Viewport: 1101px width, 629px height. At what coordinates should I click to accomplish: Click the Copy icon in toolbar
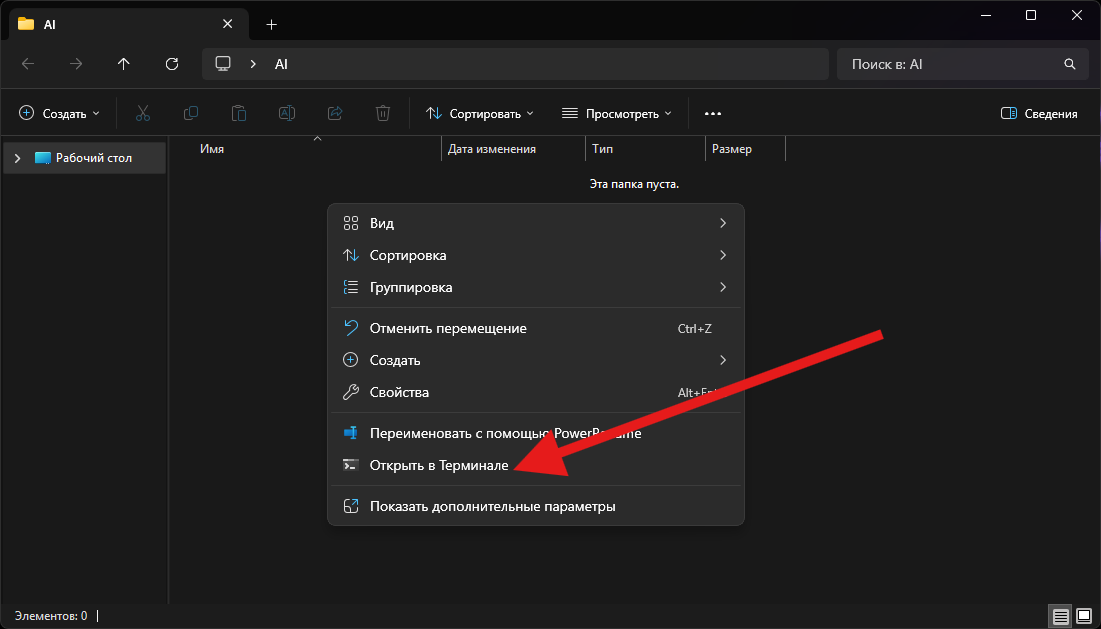click(190, 113)
